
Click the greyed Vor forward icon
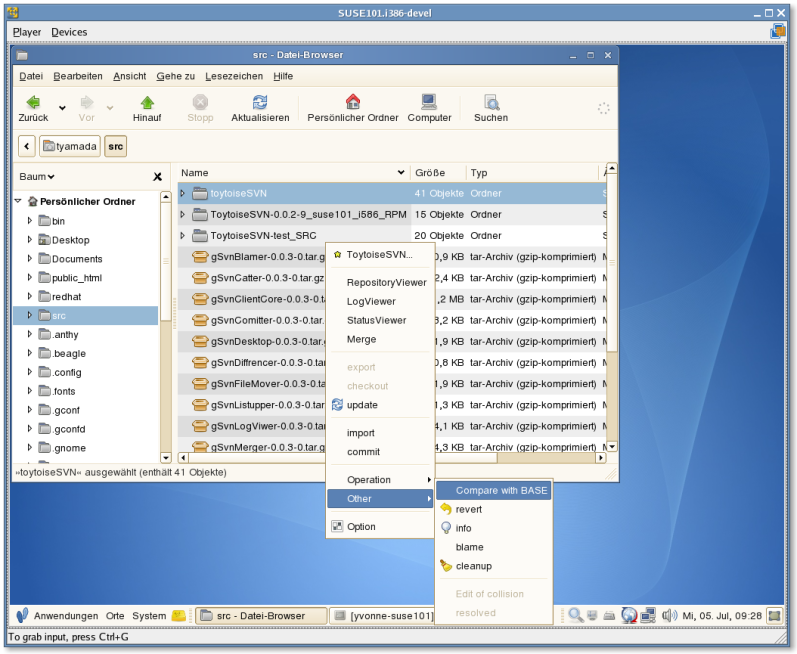(87, 102)
